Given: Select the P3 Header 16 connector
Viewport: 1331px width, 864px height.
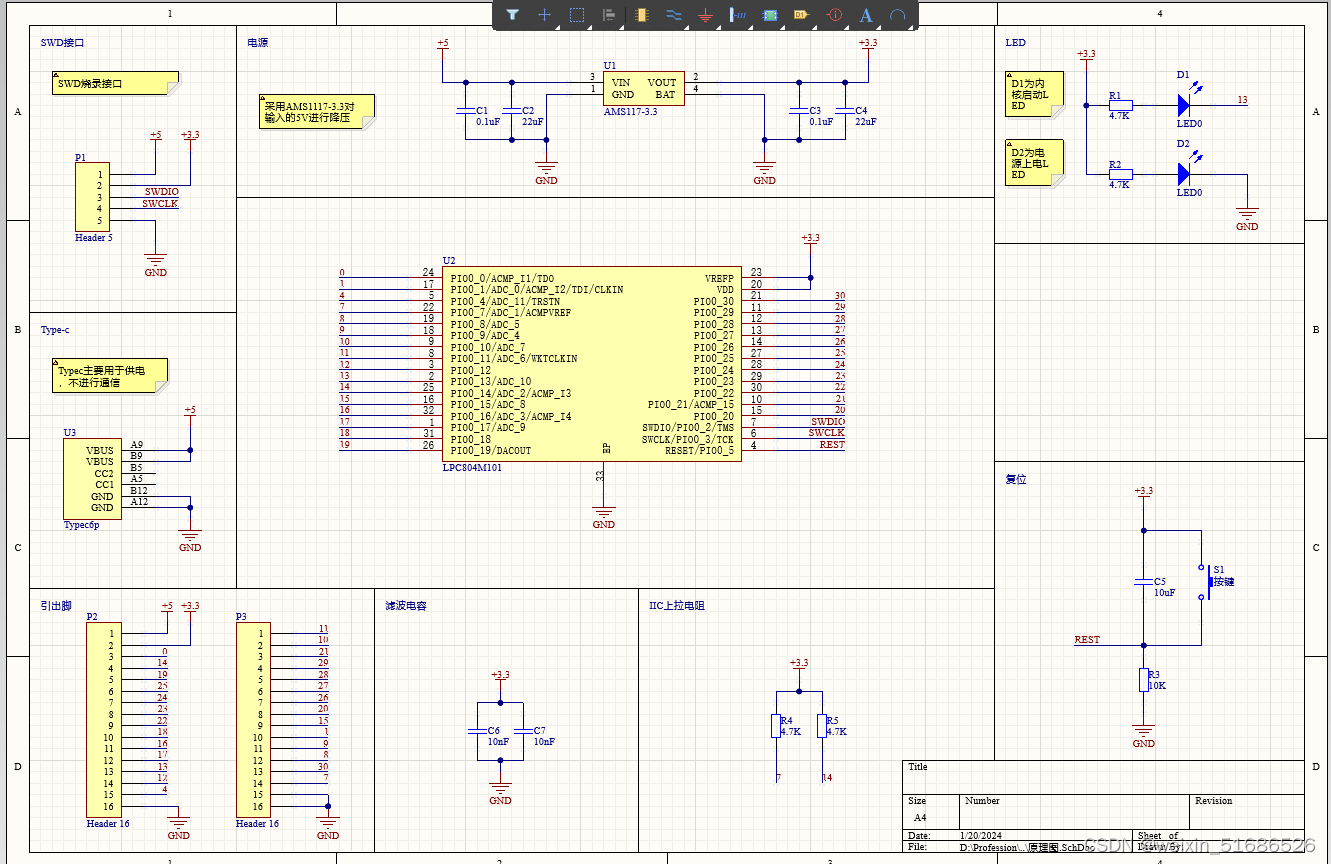Looking at the screenshot, I should (254, 719).
